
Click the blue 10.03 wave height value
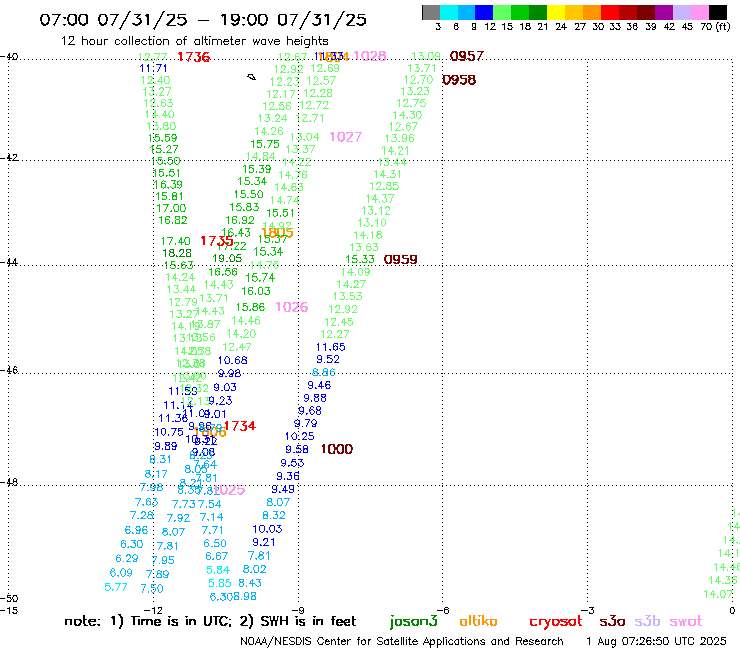pos(268,529)
